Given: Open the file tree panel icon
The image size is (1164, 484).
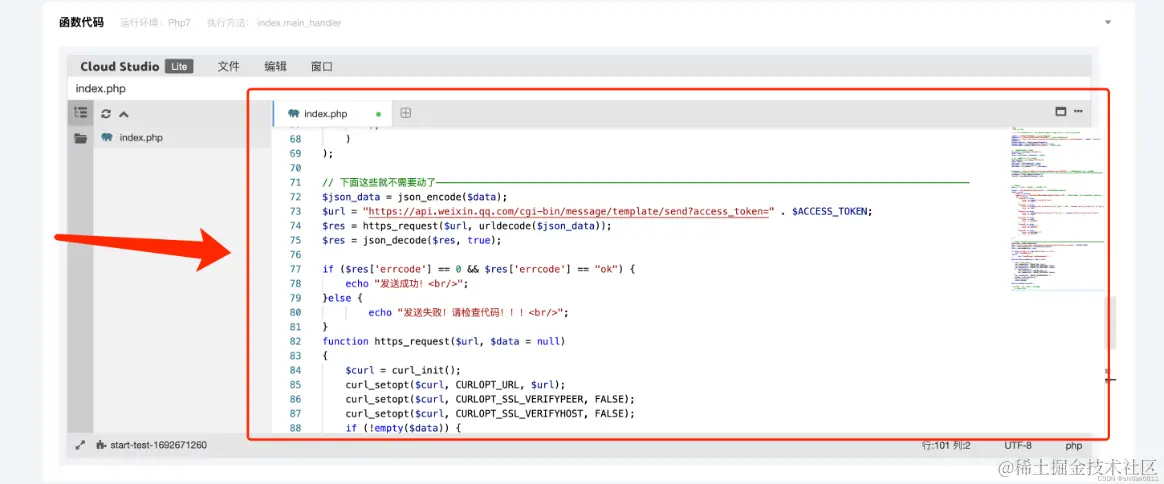Looking at the screenshot, I should 81,114.
